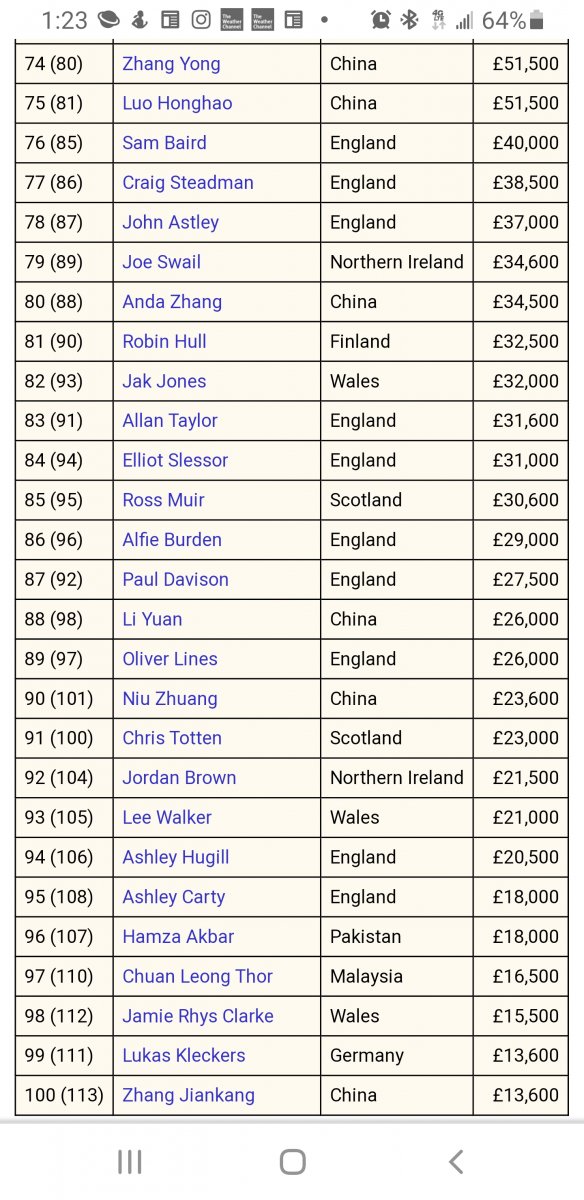Tap the Android back navigation icon

(x=456, y=1161)
